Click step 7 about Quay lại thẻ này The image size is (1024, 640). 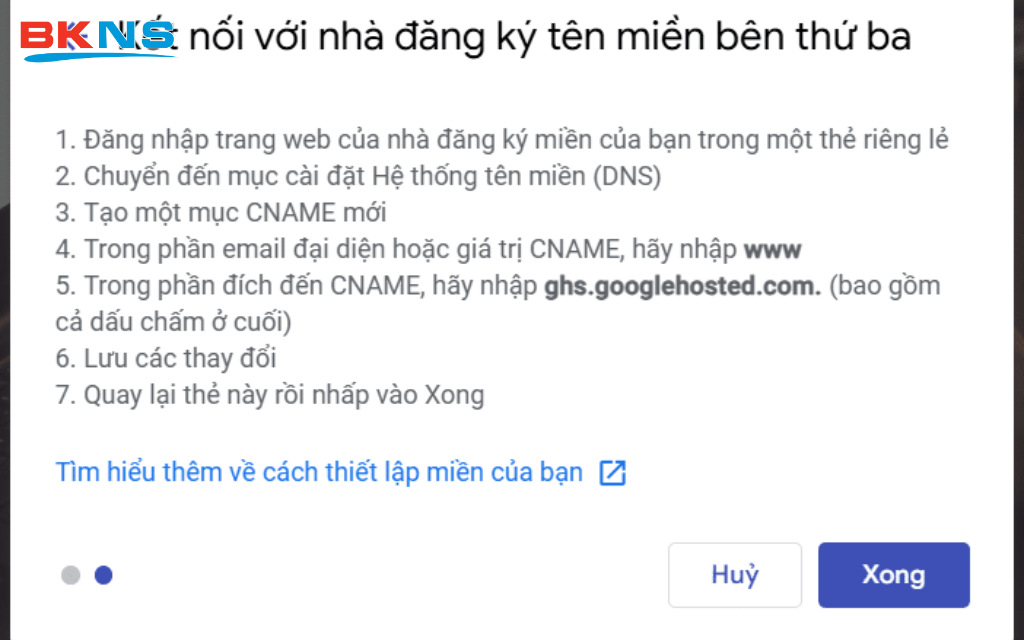pyautogui.click(x=270, y=395)
